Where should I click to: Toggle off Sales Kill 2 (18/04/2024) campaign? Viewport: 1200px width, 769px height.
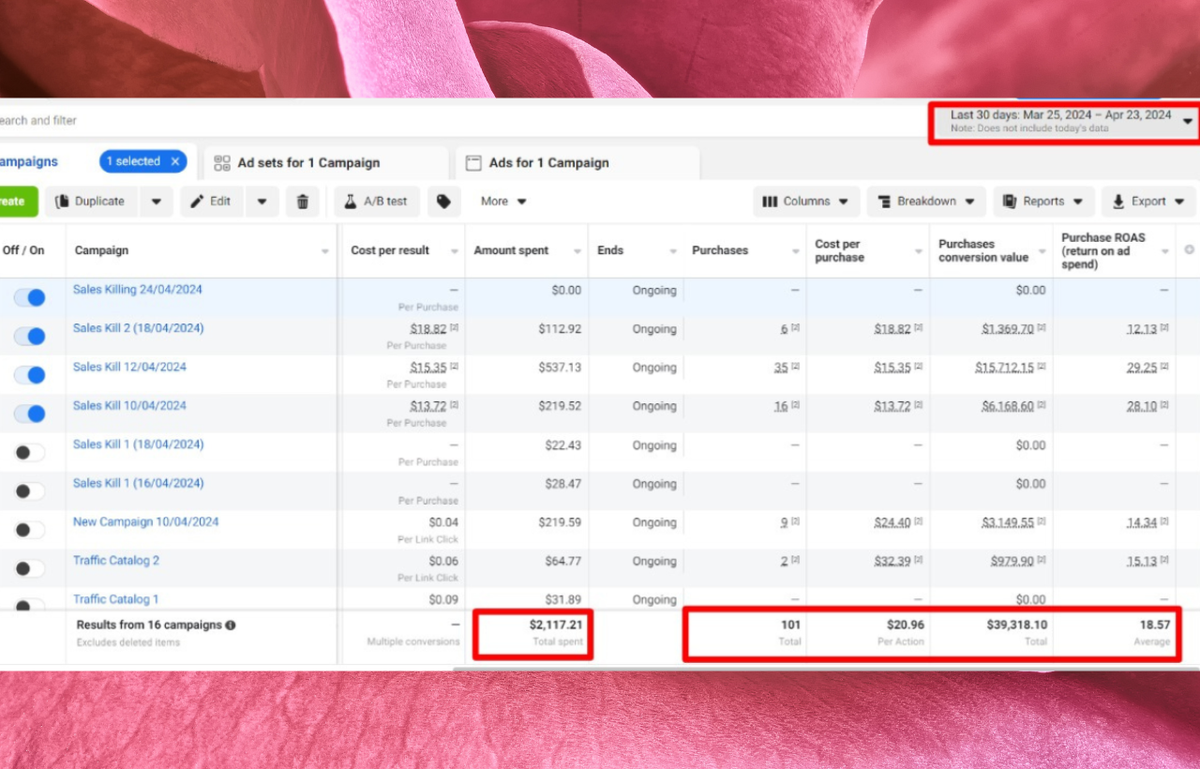[30, 336]
